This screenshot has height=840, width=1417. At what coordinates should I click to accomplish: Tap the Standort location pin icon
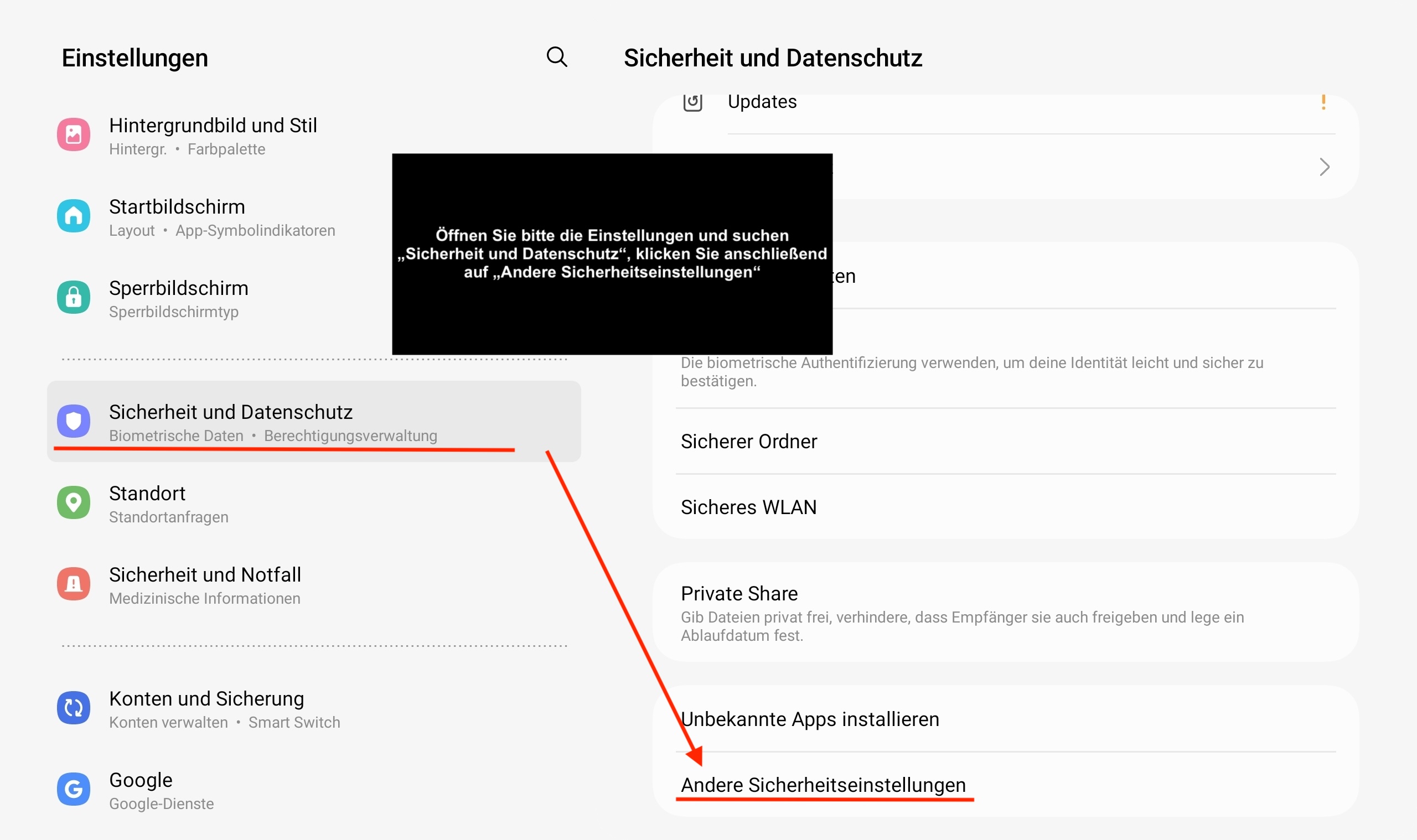pos(74,502)
